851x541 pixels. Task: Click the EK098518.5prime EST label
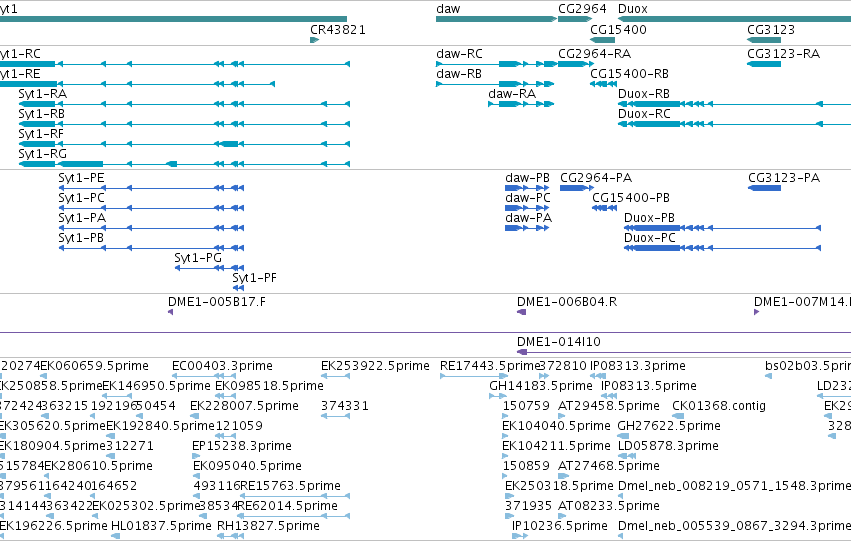click(270, 386)
